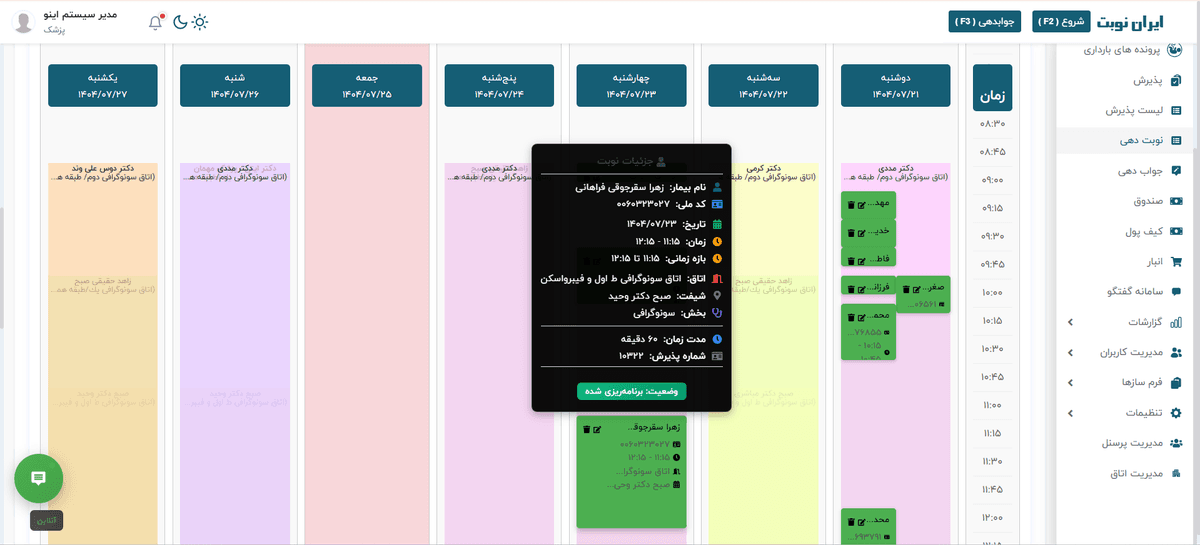Select the جمعه 1404/07/25 day header
This screenshot has height=545, width=1200.
367,85
